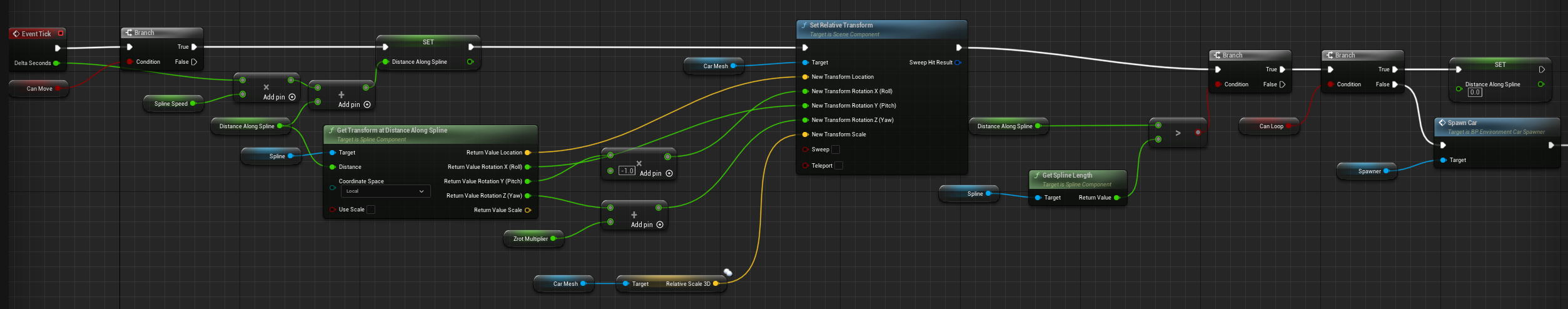The height and width of the screenshot is (309, 1568).
Task: Toggle the Use Scale checkbox
Action: [371, 210]
